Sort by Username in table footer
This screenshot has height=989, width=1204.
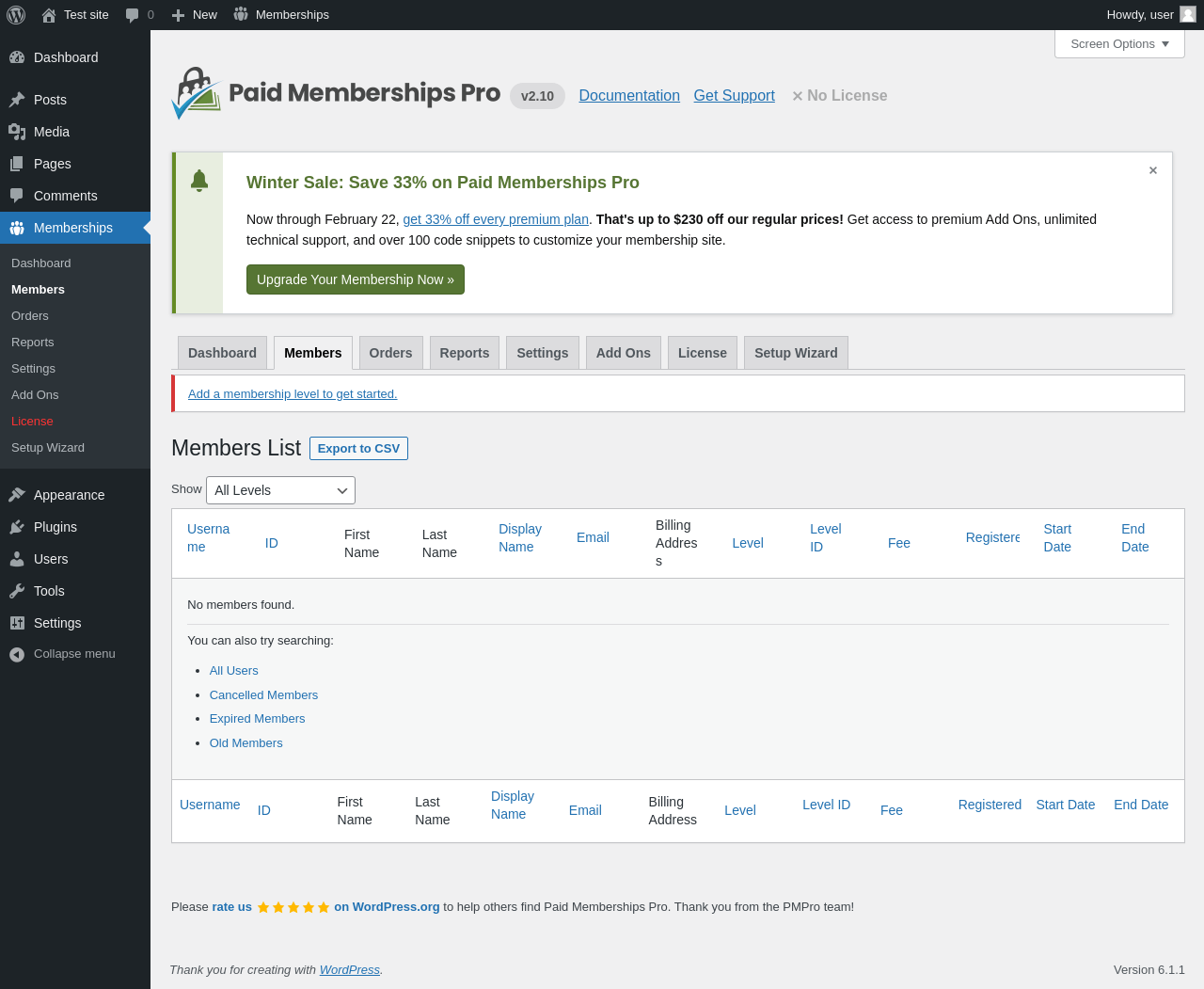pos(210,805)
